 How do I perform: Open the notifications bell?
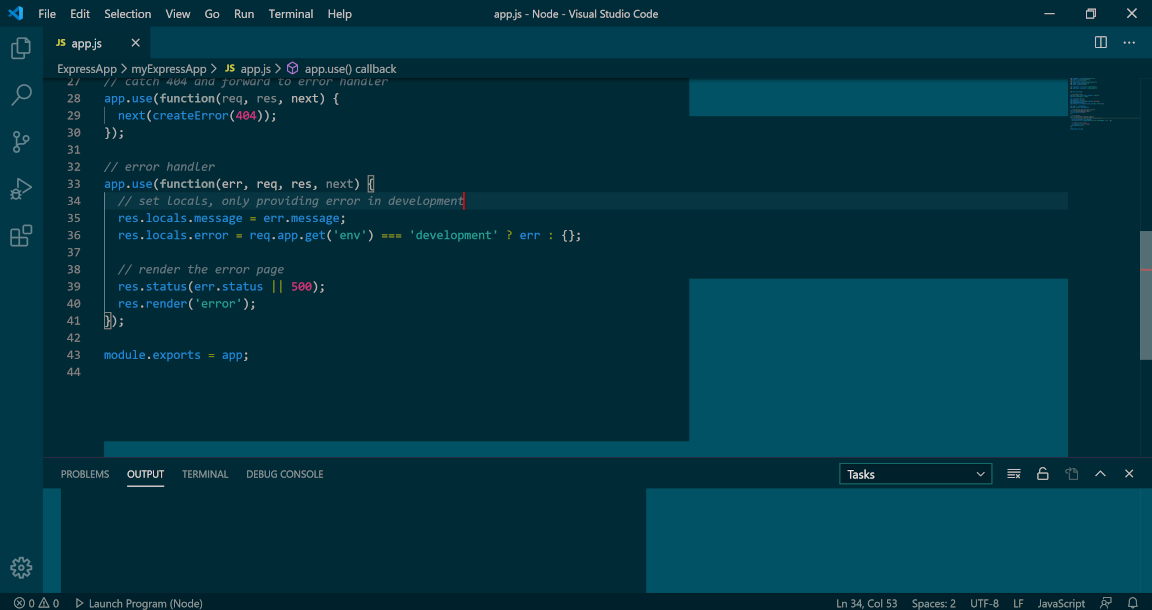(1132, 603)
